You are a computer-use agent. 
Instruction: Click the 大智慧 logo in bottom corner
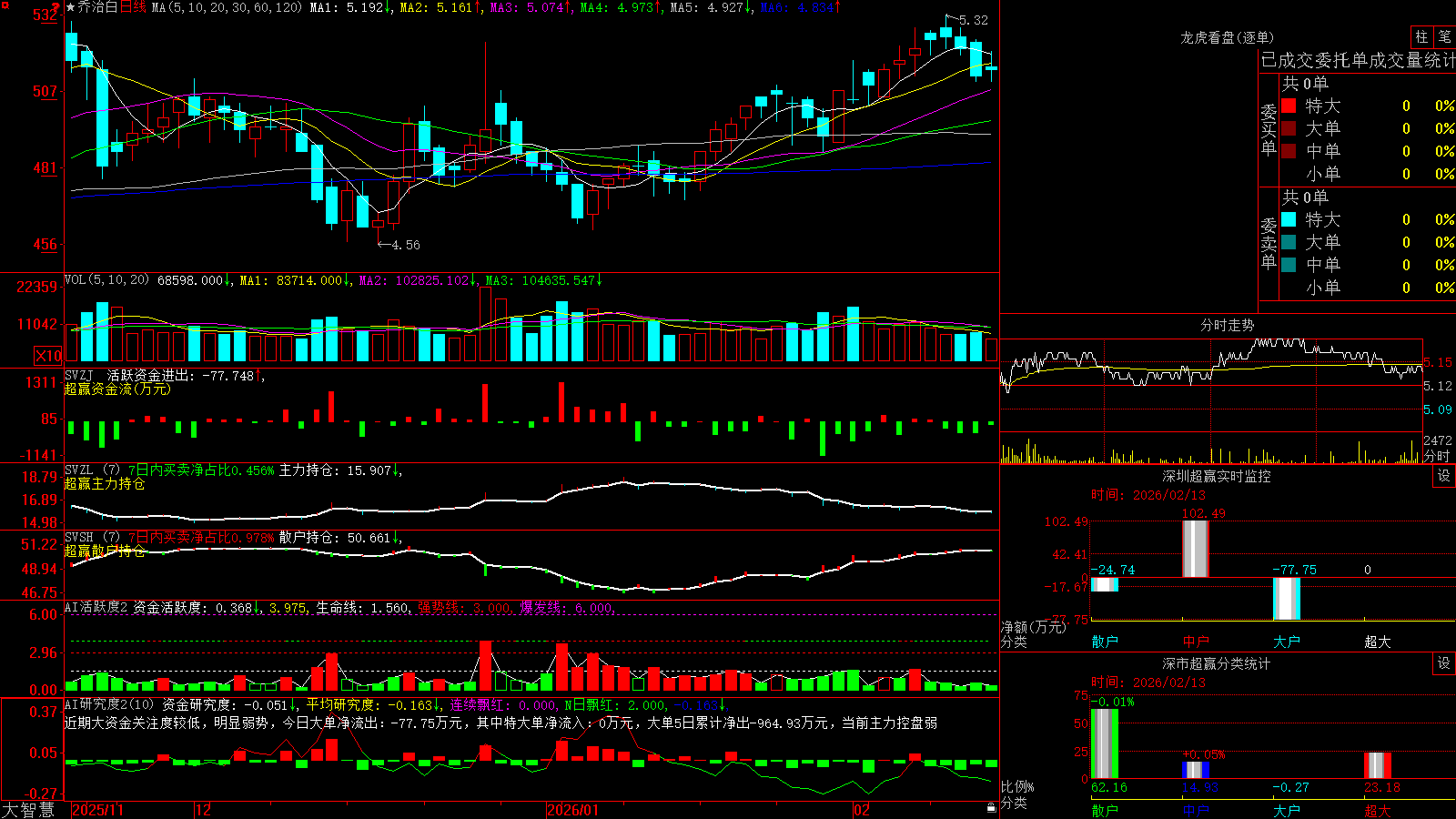click(x=28, y=810)
